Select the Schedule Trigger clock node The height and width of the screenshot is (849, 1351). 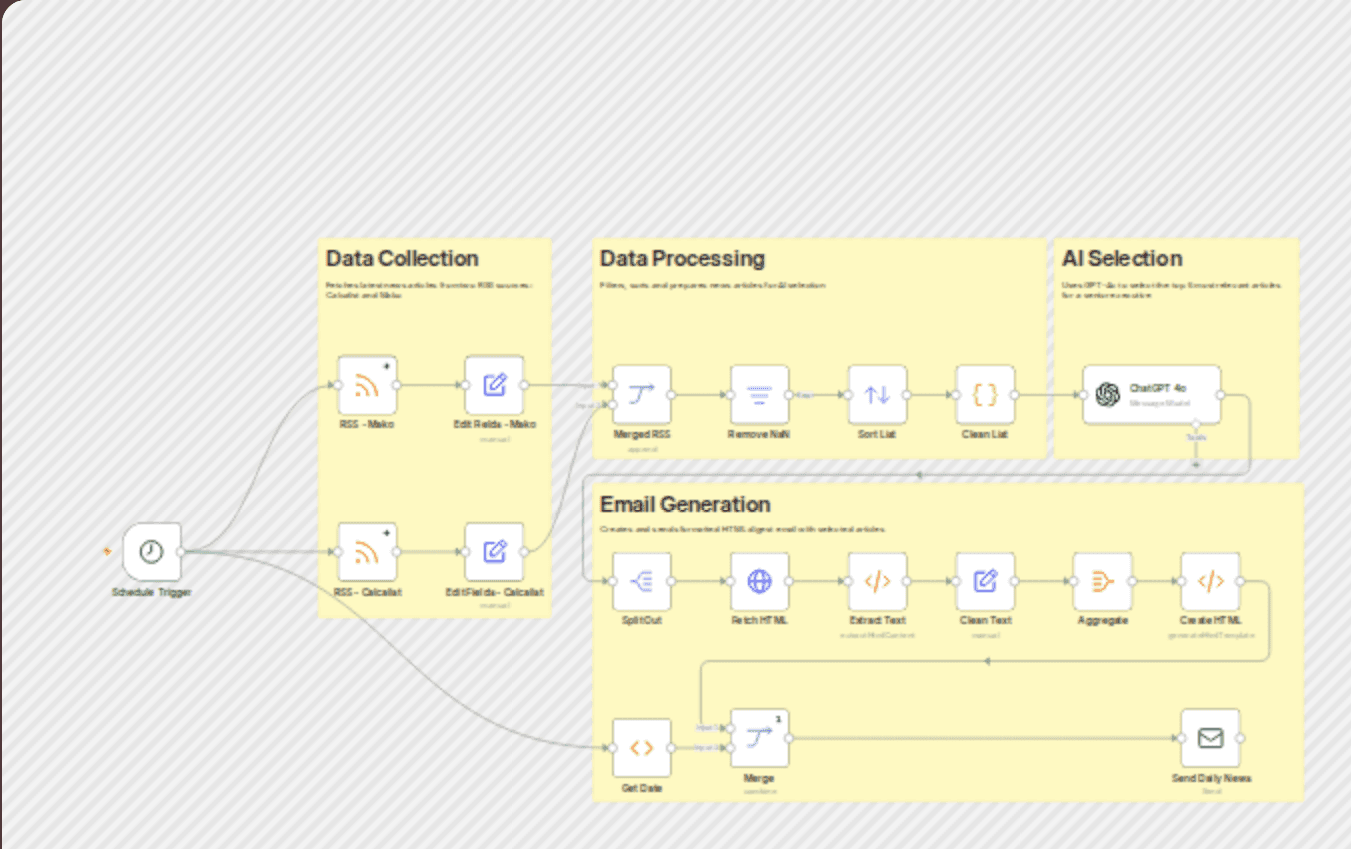point(152,551)
